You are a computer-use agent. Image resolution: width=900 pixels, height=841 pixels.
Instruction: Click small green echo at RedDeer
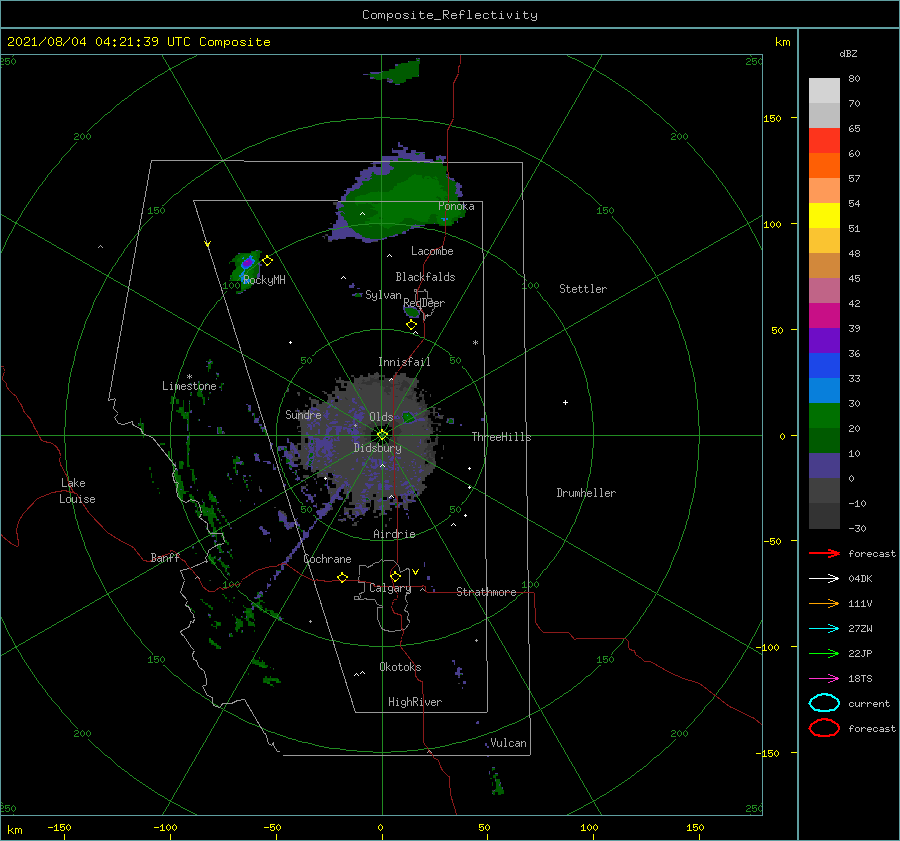tap(412, 312)
